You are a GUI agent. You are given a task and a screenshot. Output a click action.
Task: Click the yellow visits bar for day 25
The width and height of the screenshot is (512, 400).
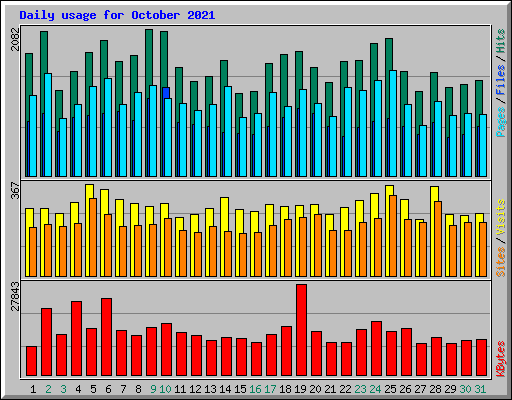click(x=387, y=231)
